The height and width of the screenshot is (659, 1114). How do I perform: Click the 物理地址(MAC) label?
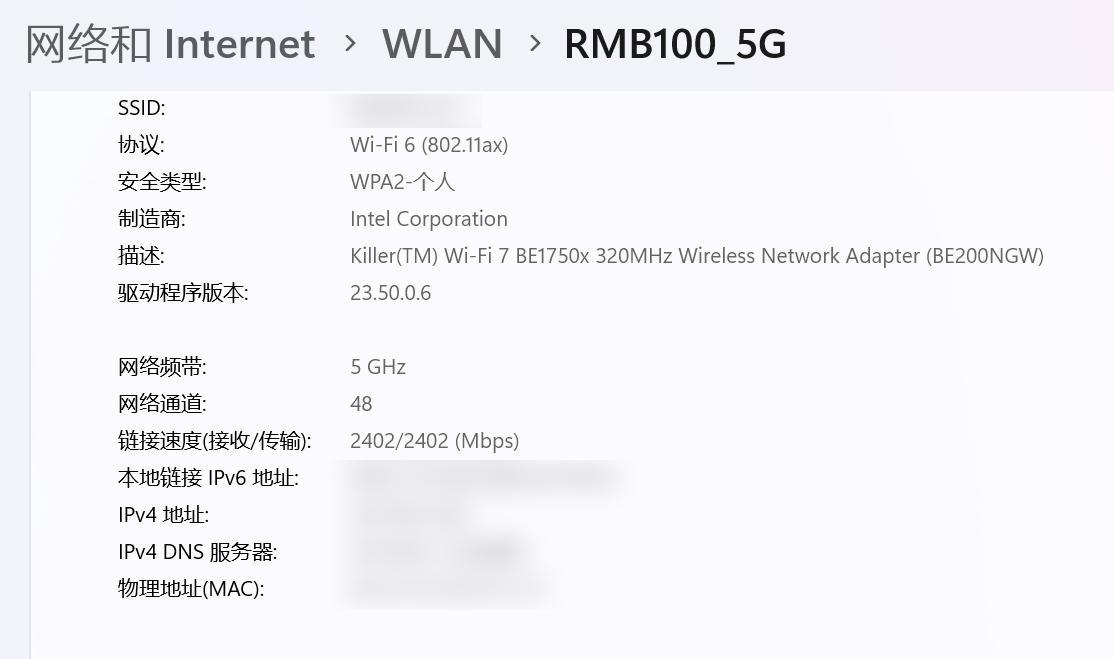pyautogui.click(x=191, y=589)
